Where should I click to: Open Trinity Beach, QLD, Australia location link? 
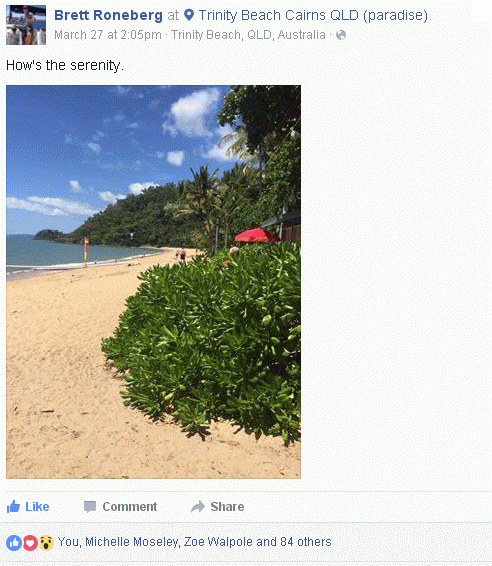(248, 35)
